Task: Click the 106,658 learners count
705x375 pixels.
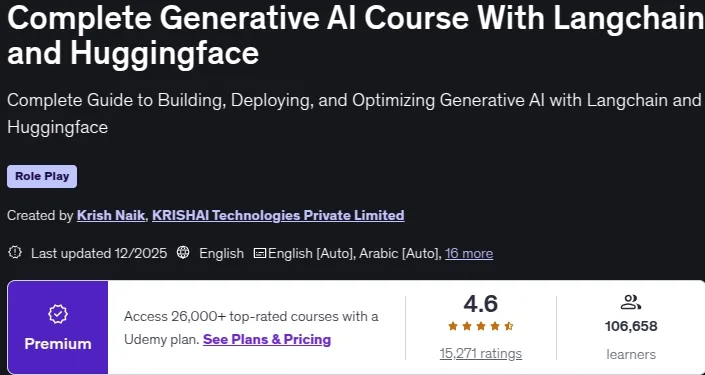Action: click(631, 326)
